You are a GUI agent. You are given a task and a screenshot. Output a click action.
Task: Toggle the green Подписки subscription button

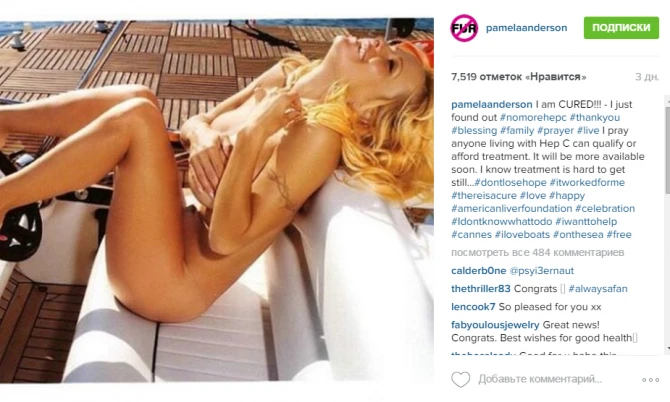tap(621, 27)
